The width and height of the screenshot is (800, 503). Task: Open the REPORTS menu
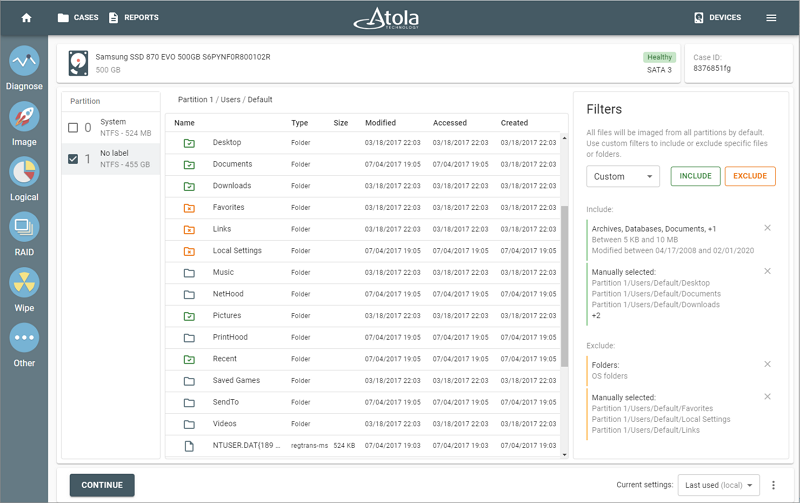coord(134,18)
